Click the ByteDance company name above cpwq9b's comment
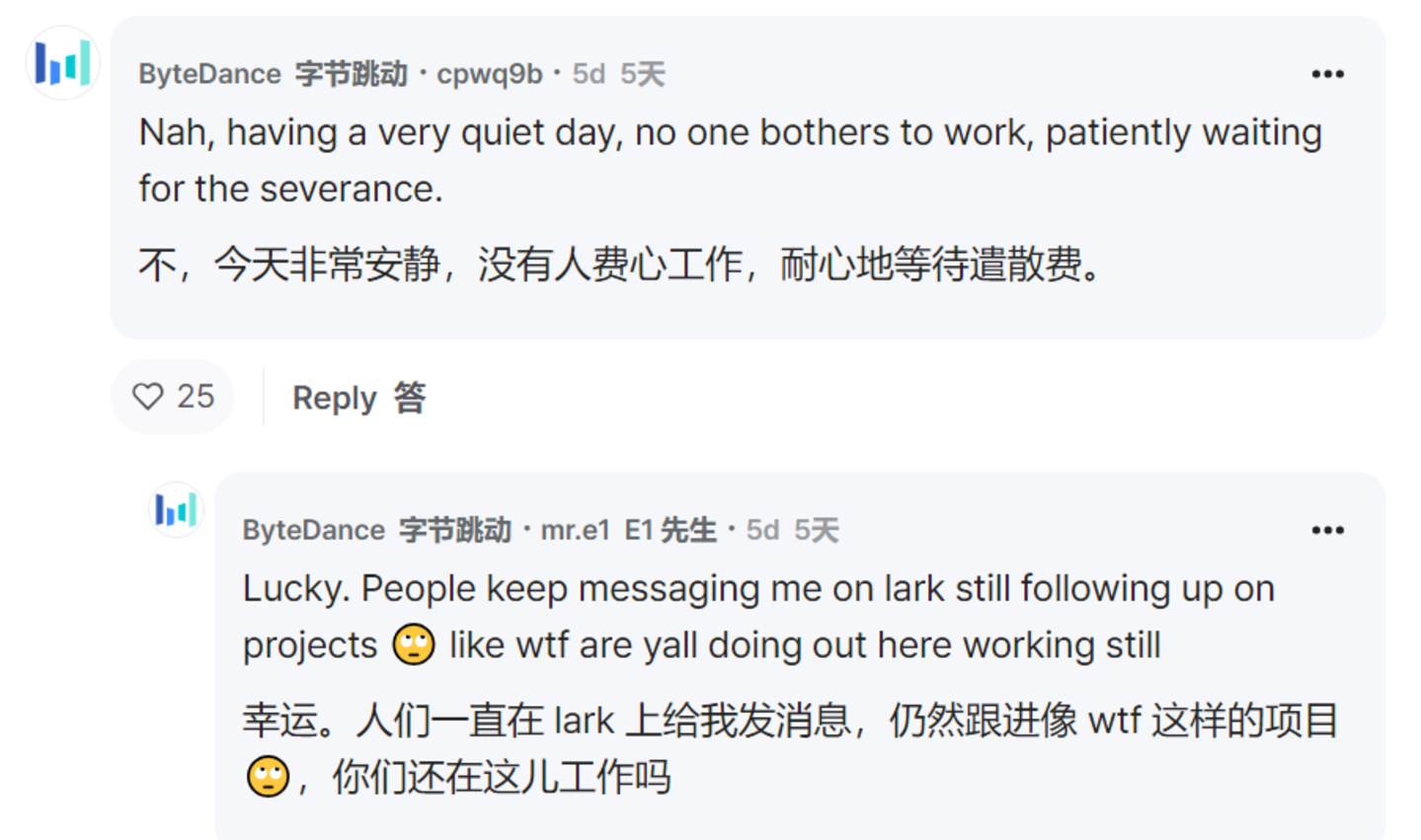 pyautogui.click(x=209, y=74)
